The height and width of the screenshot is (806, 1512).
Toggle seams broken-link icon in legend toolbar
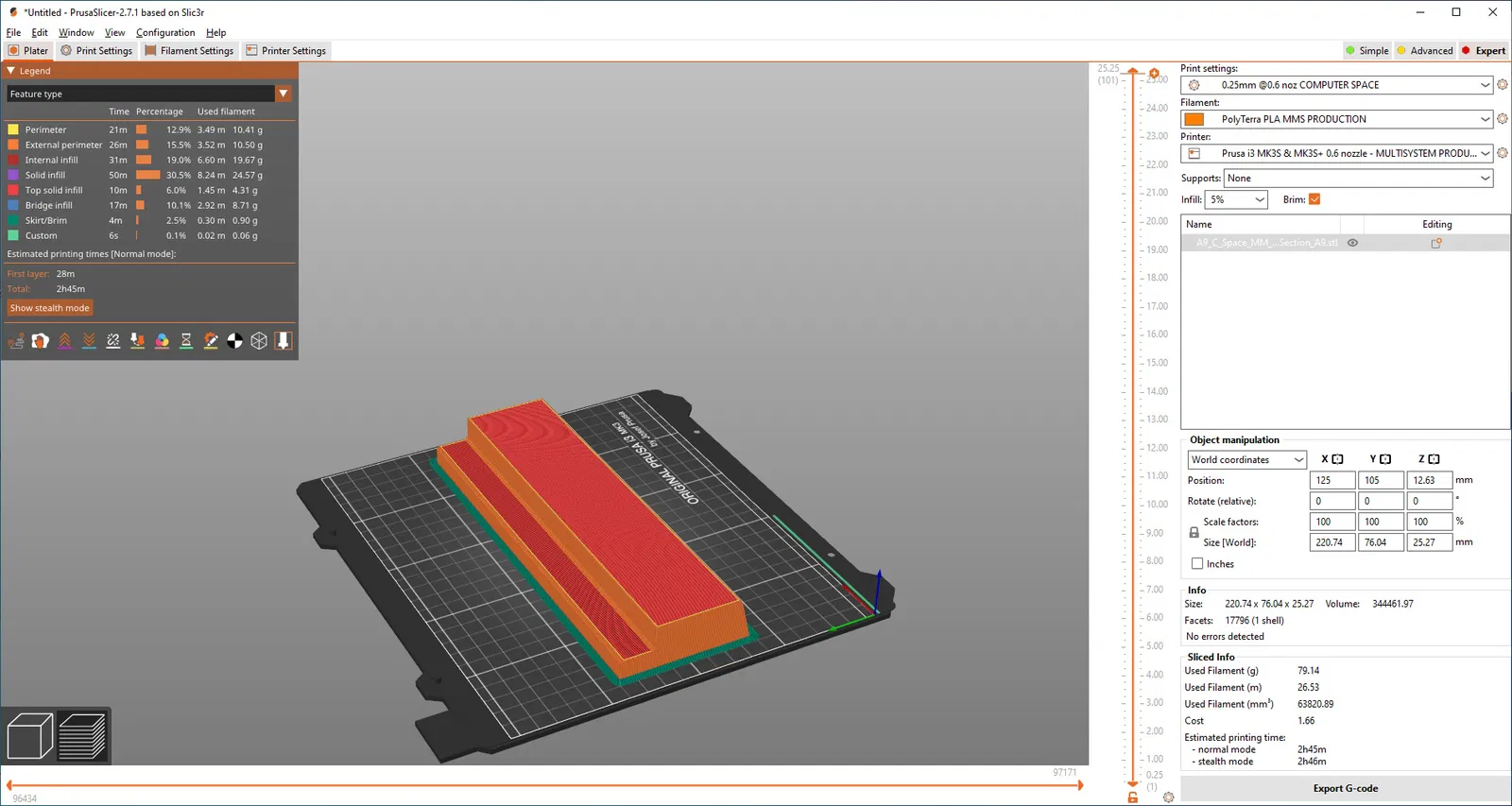click(x=113, y=341)
